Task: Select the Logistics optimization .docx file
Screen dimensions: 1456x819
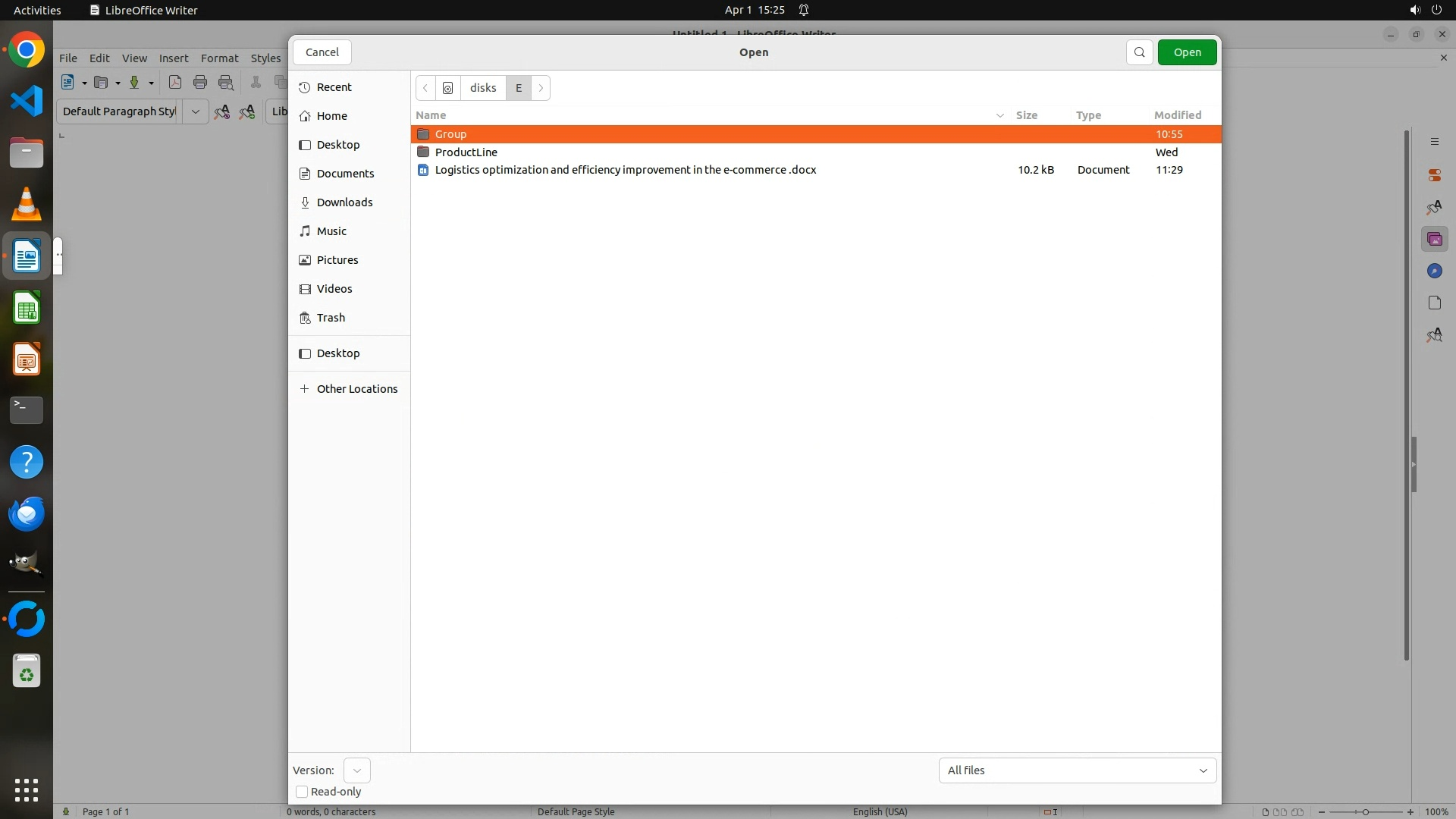Action: coord(625,170)
